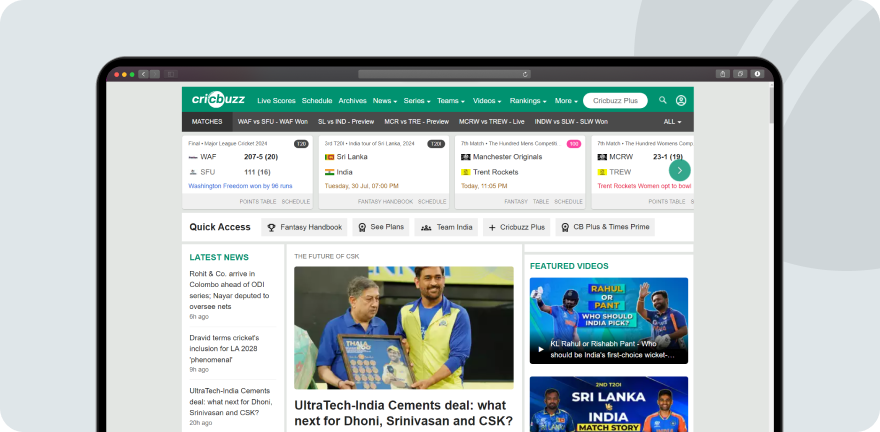
Task: Click the badge icon in See Plans
Action: [362, 227]
